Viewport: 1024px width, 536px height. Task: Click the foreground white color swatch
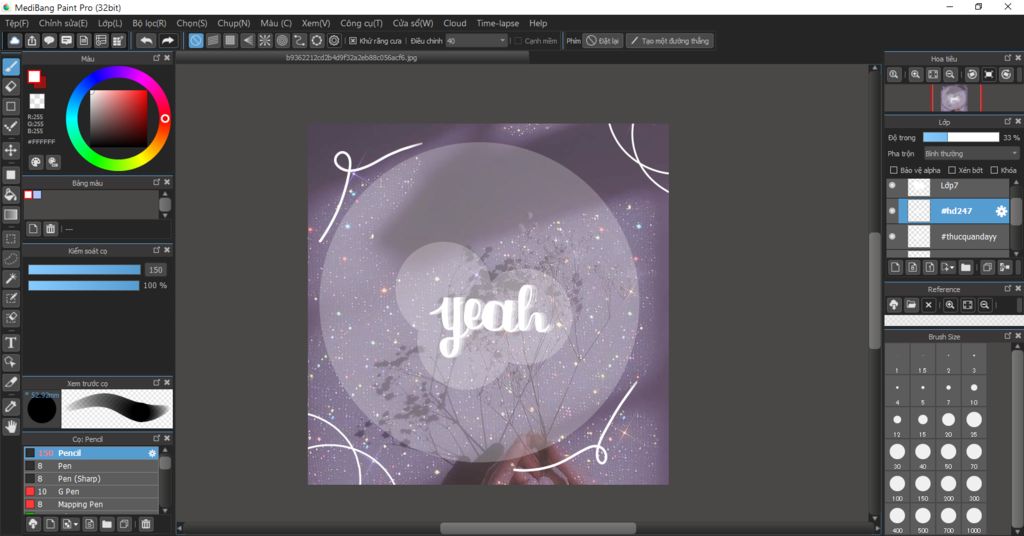pyautogui.click(x=34, y=77)
